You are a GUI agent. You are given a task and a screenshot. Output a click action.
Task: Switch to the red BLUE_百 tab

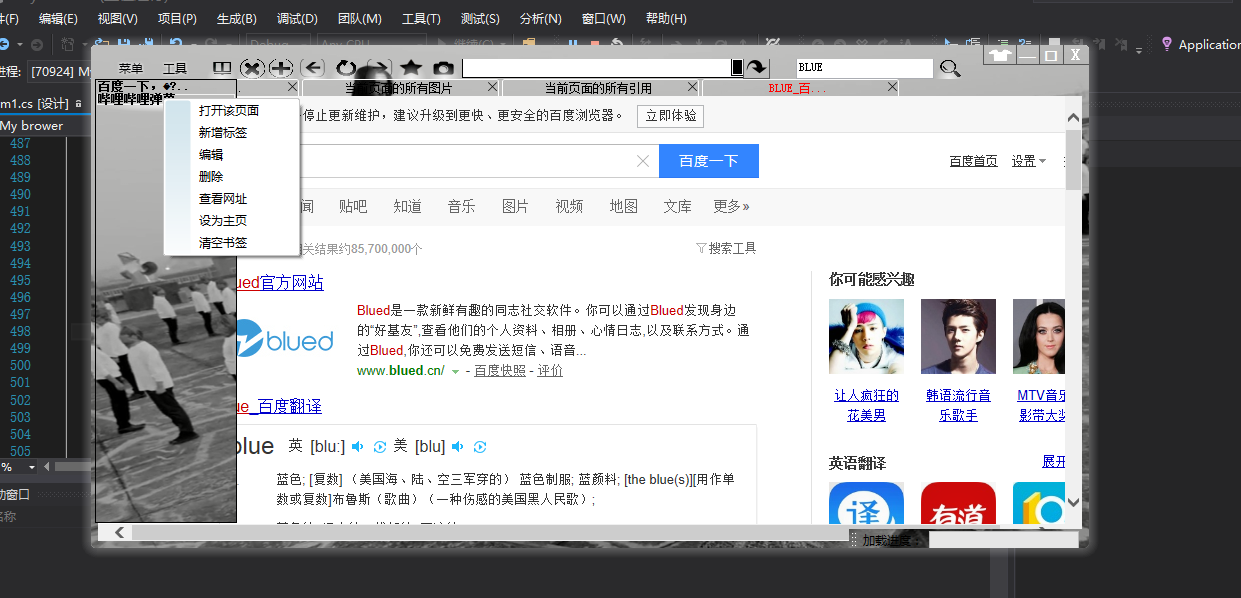point(800,89)
